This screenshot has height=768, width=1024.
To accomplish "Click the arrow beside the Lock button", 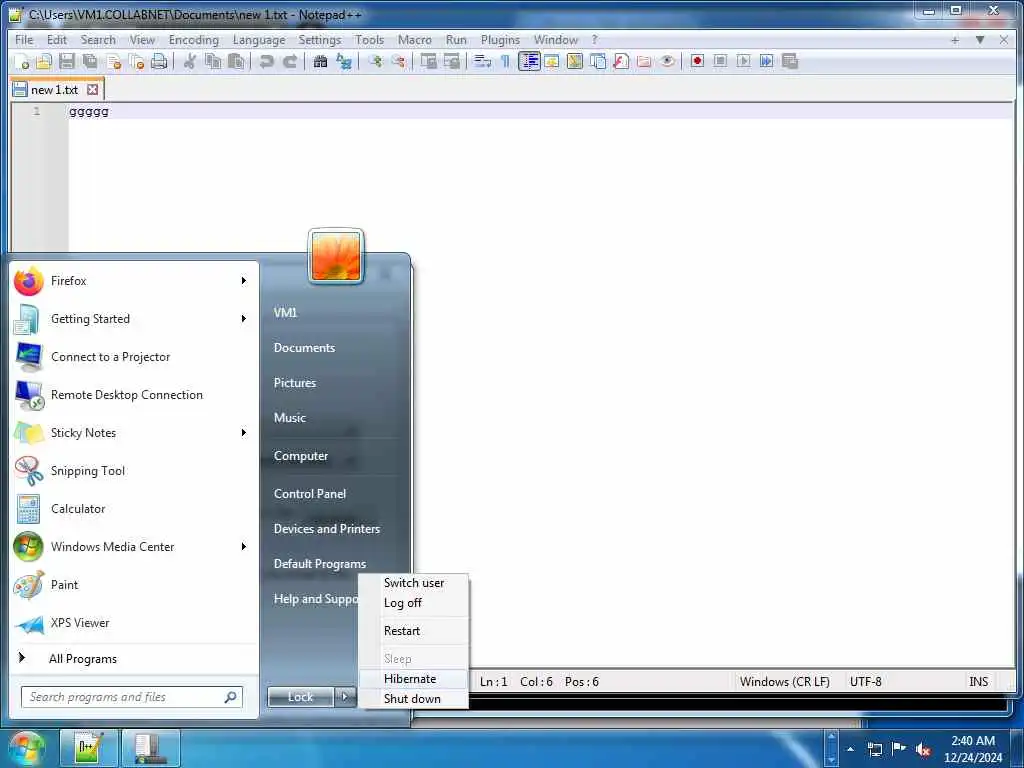I will (x=345, y=697).
